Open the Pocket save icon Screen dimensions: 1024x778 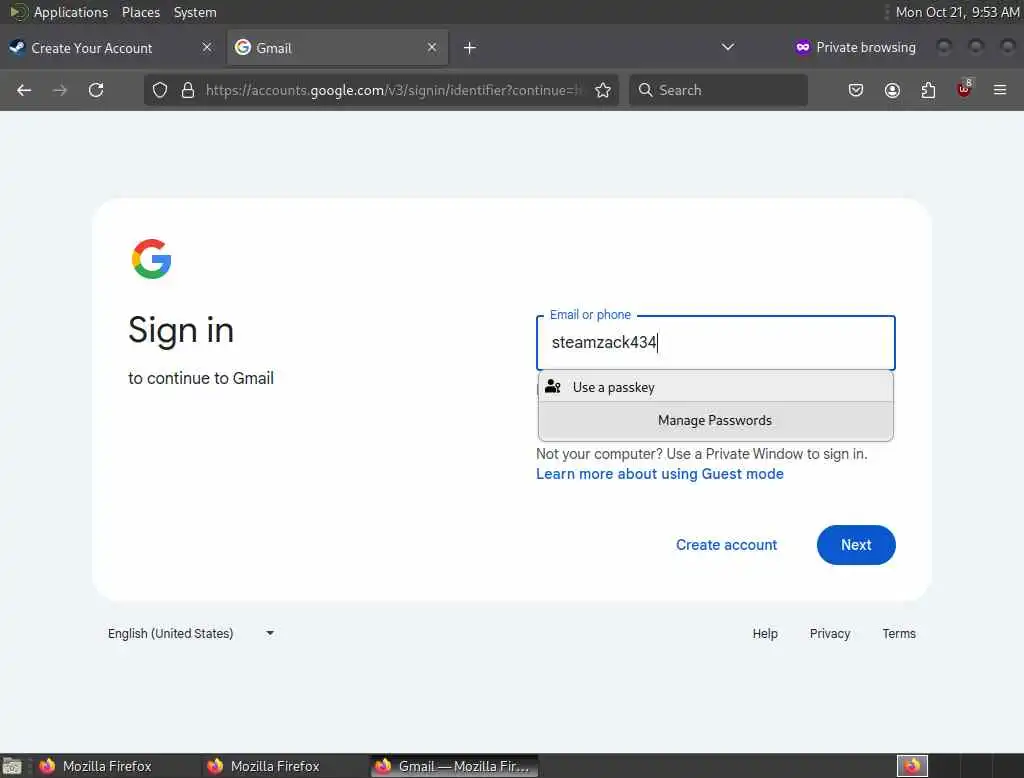click(856, 90)
